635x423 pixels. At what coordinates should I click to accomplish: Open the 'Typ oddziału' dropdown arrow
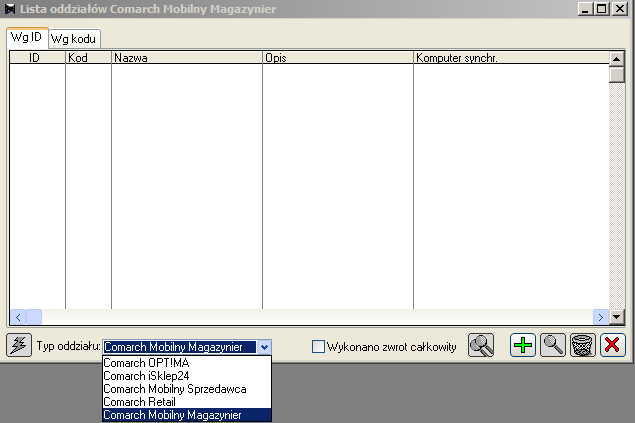tap(264, 347)
